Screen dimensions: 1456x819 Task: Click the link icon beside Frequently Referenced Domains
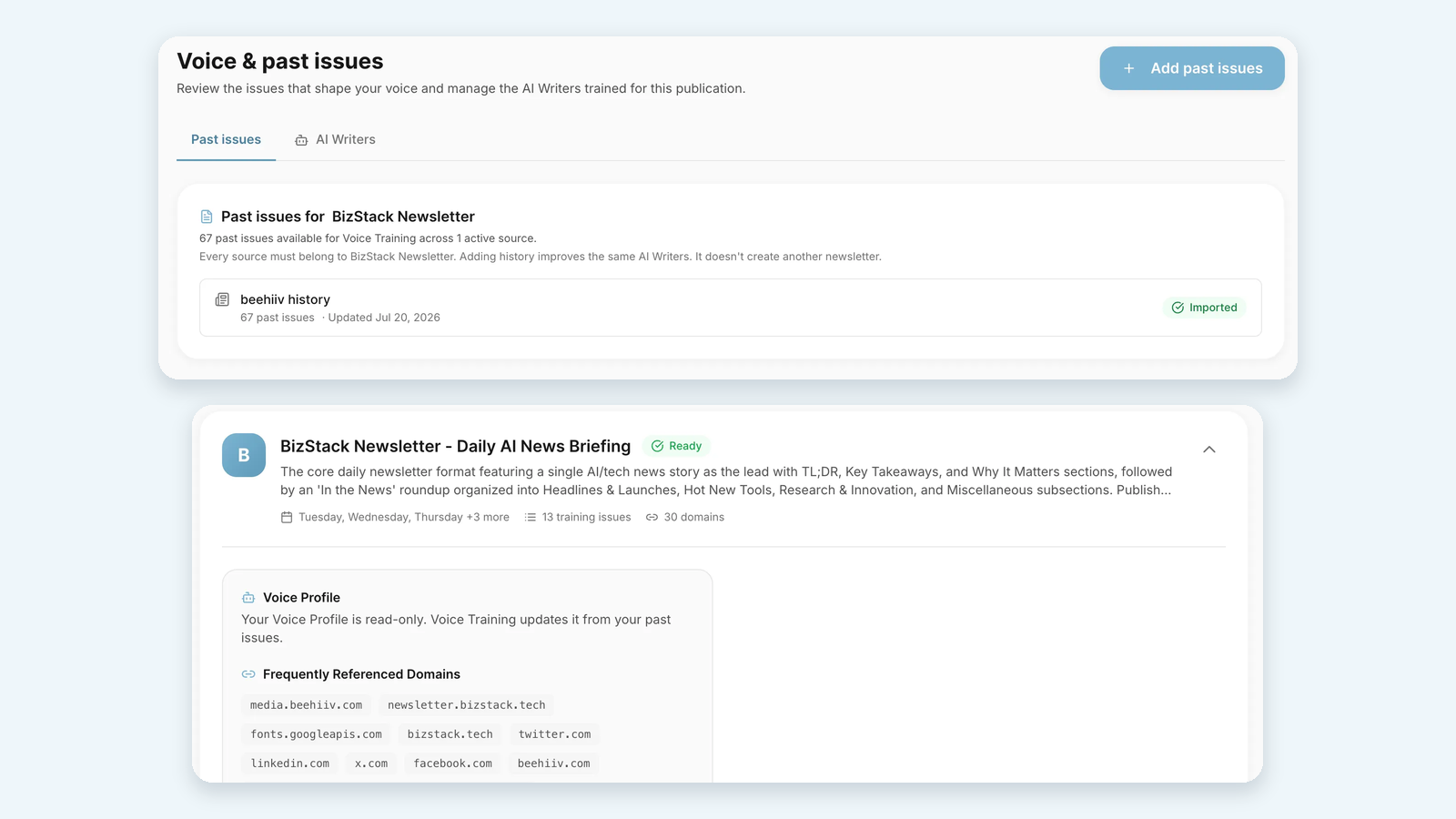pos(248,674)
